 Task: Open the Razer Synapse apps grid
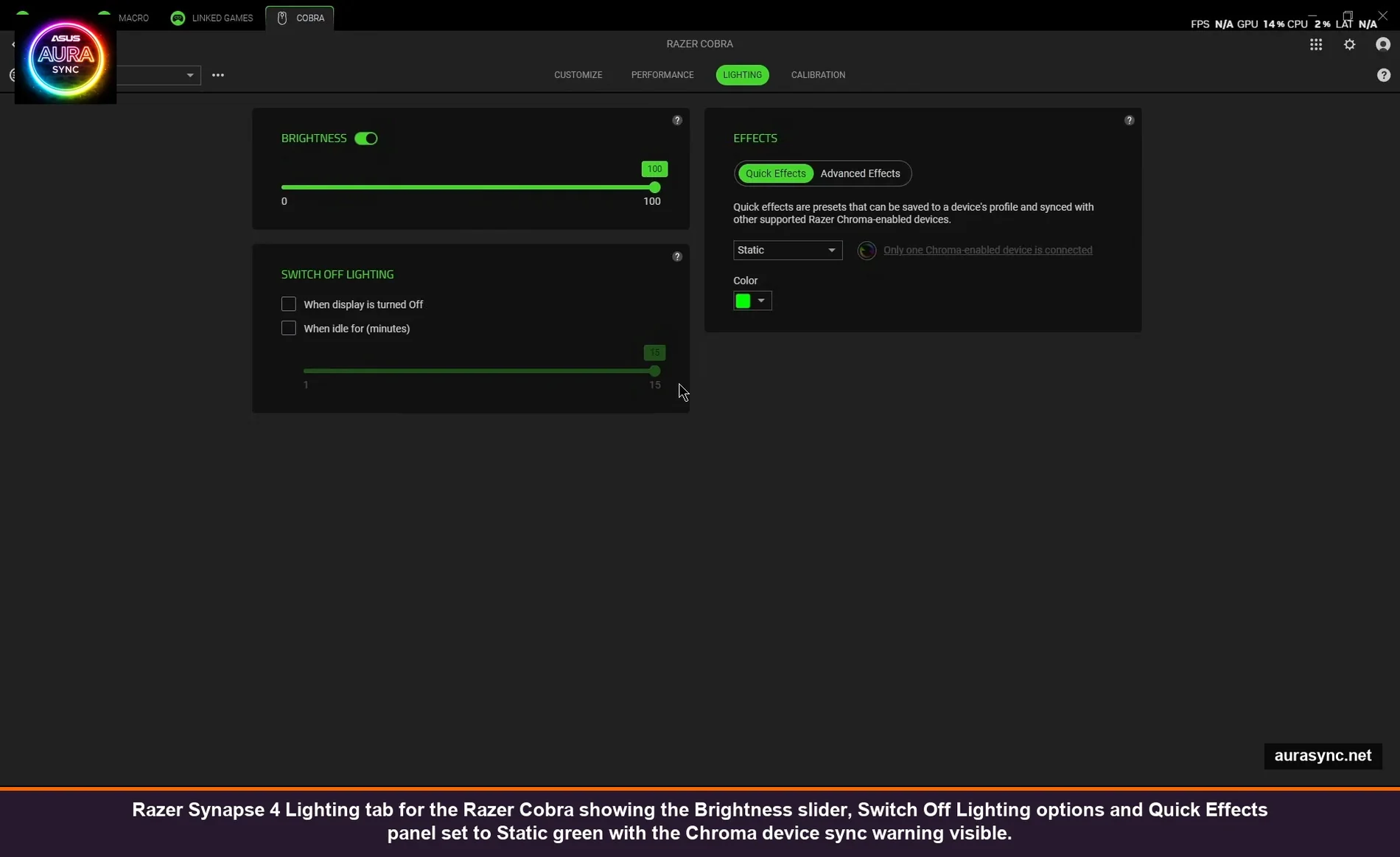coord(1317,44)
